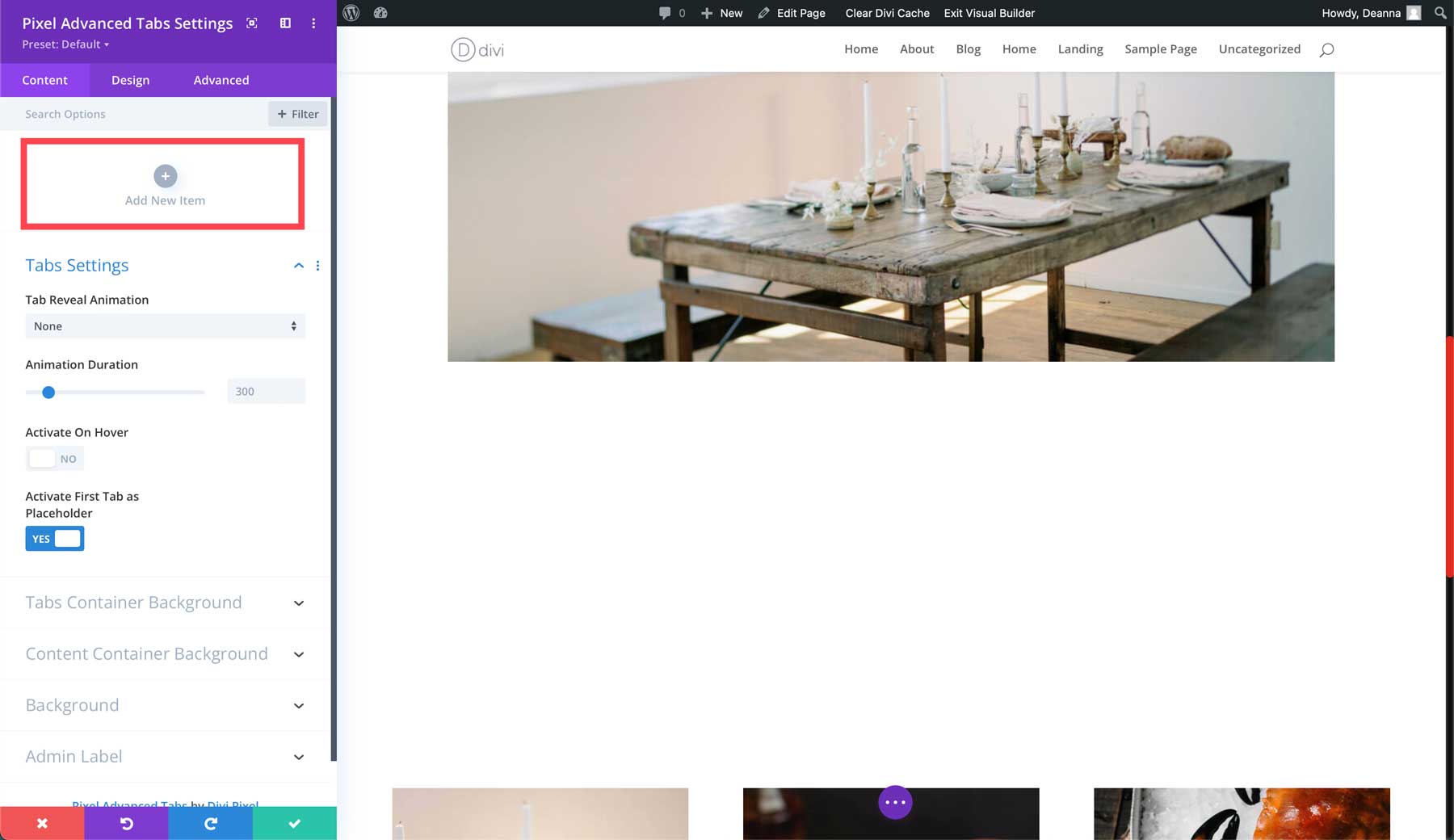This screenshot has width=1454, height=840.
Task: Open the Edit Page menu in the admin bar
Action: tap(801, 13)
